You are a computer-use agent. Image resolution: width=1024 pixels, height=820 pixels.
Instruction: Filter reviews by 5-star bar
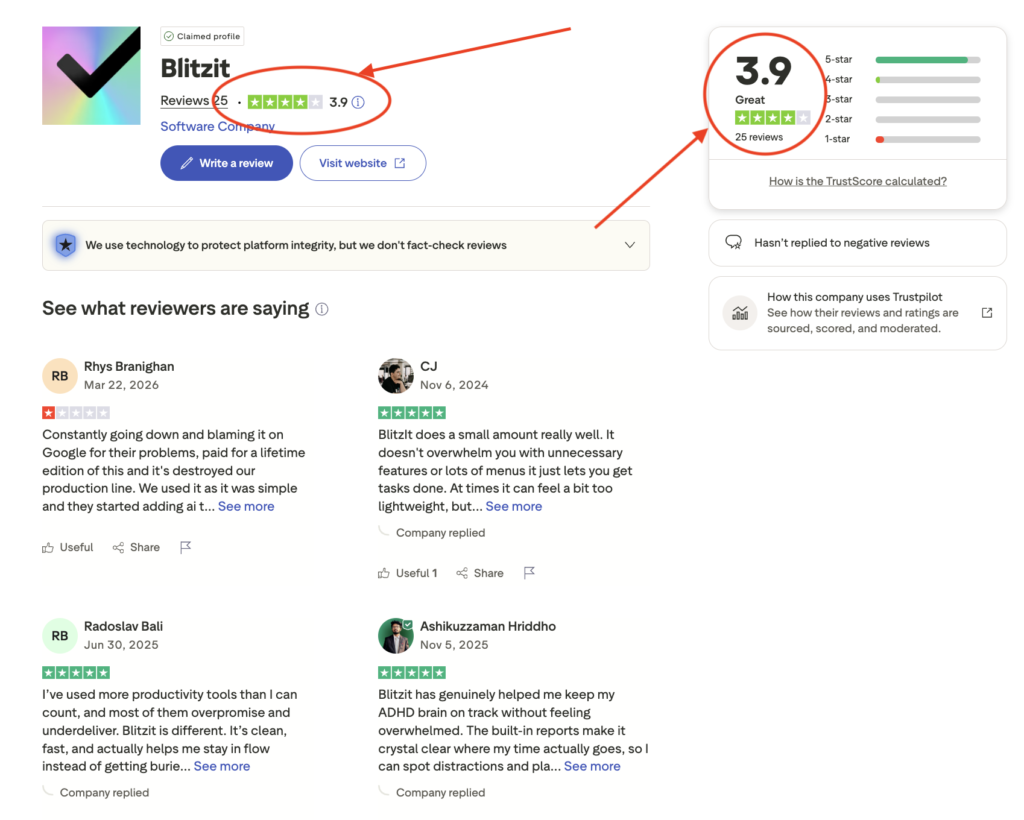[x=928, y=60]
